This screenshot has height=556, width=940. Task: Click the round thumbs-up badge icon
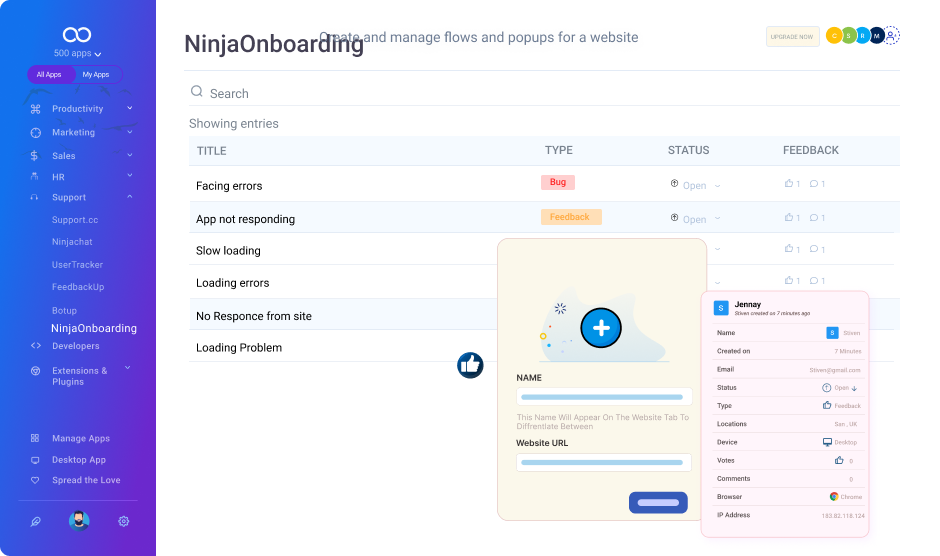point(470,365)
